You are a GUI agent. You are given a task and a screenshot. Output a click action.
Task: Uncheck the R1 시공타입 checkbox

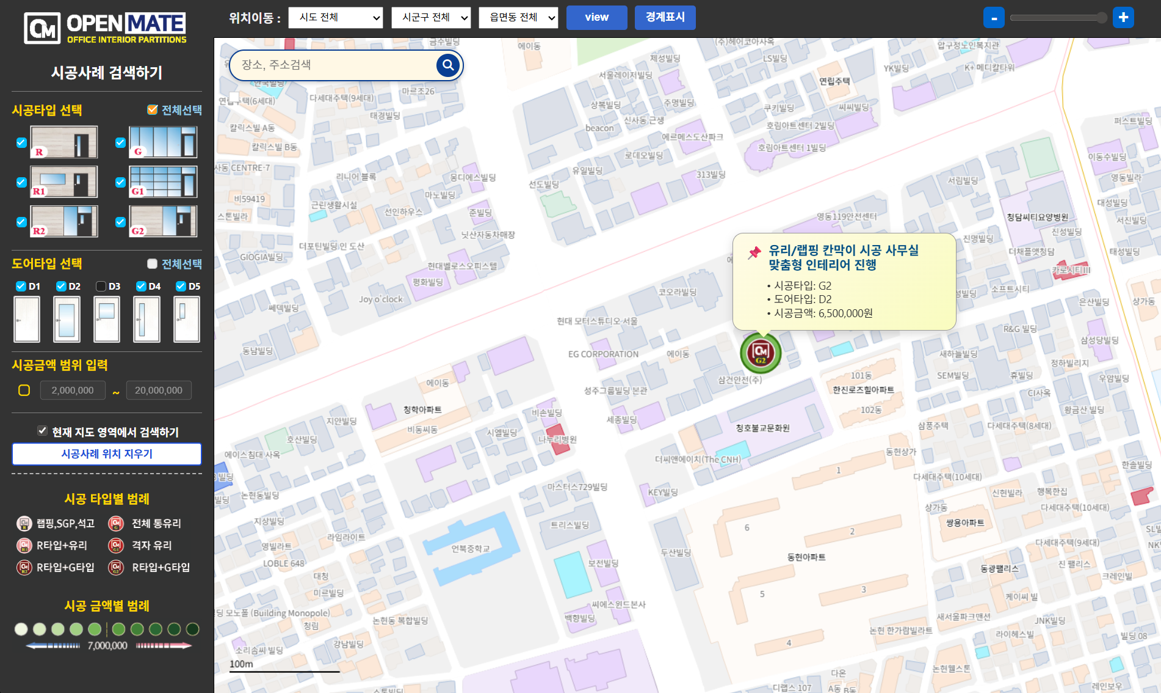click(x=22, y=181)
